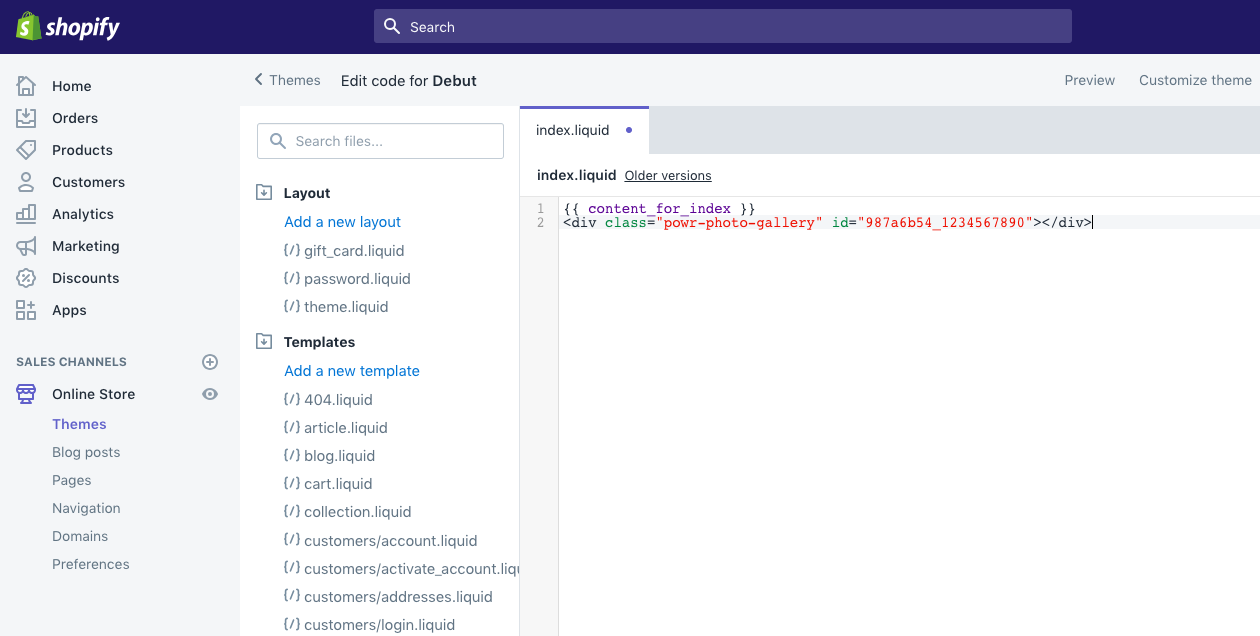Click the Orders inbox icon

tap(26, 118)
